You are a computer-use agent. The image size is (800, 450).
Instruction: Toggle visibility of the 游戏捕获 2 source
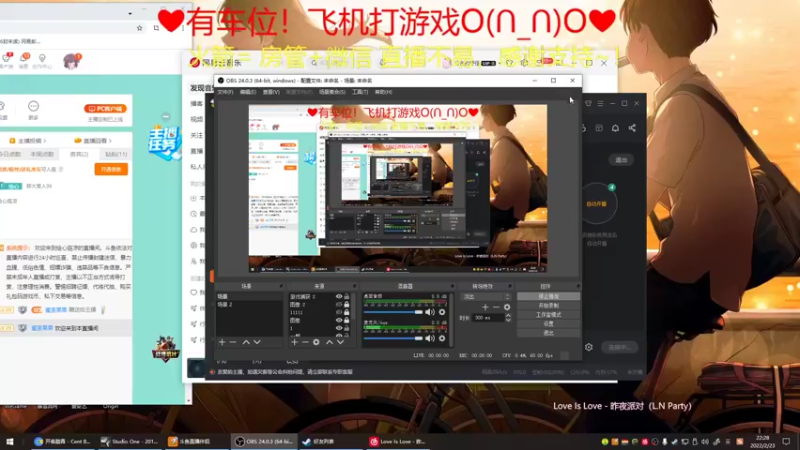[339, 296]
